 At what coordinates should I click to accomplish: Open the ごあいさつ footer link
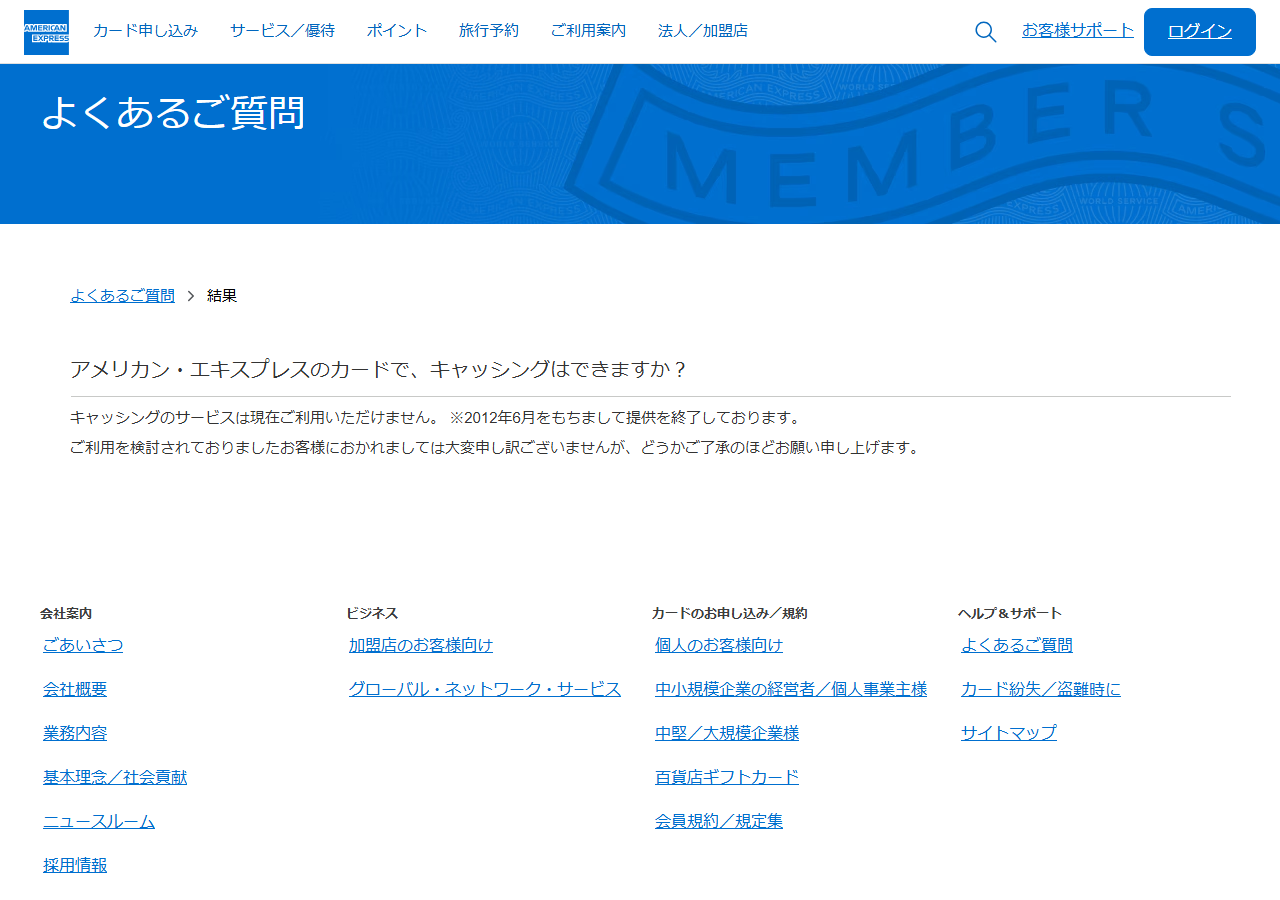pos(83,645)
